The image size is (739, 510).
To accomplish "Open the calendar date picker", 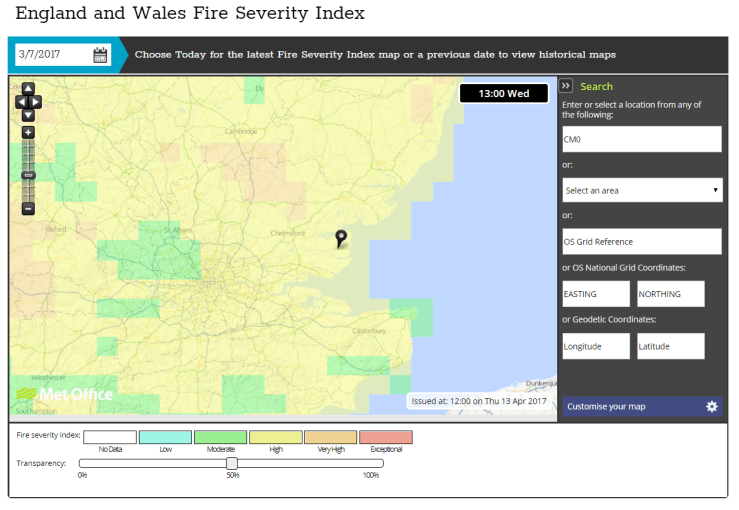I will [100, 55].
